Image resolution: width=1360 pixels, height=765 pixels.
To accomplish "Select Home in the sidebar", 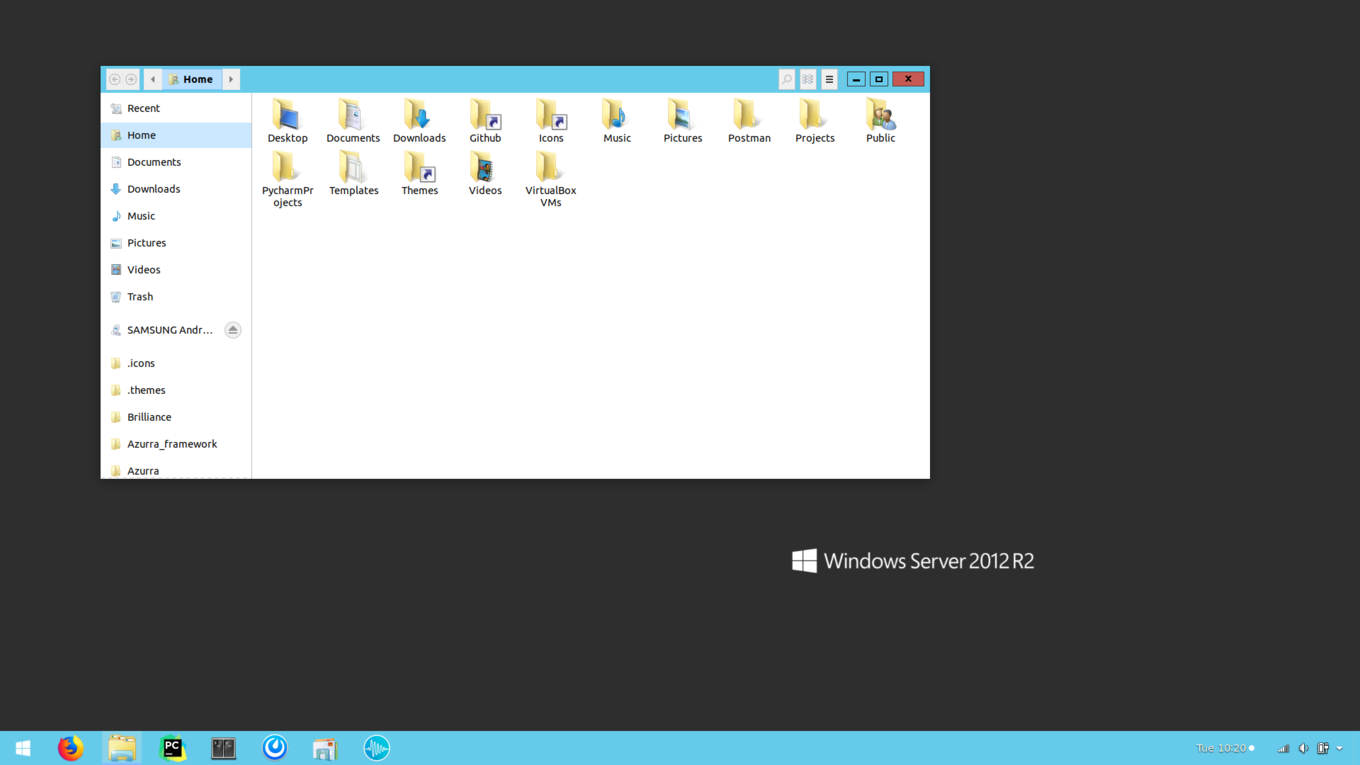I will (x=176, y=135).
